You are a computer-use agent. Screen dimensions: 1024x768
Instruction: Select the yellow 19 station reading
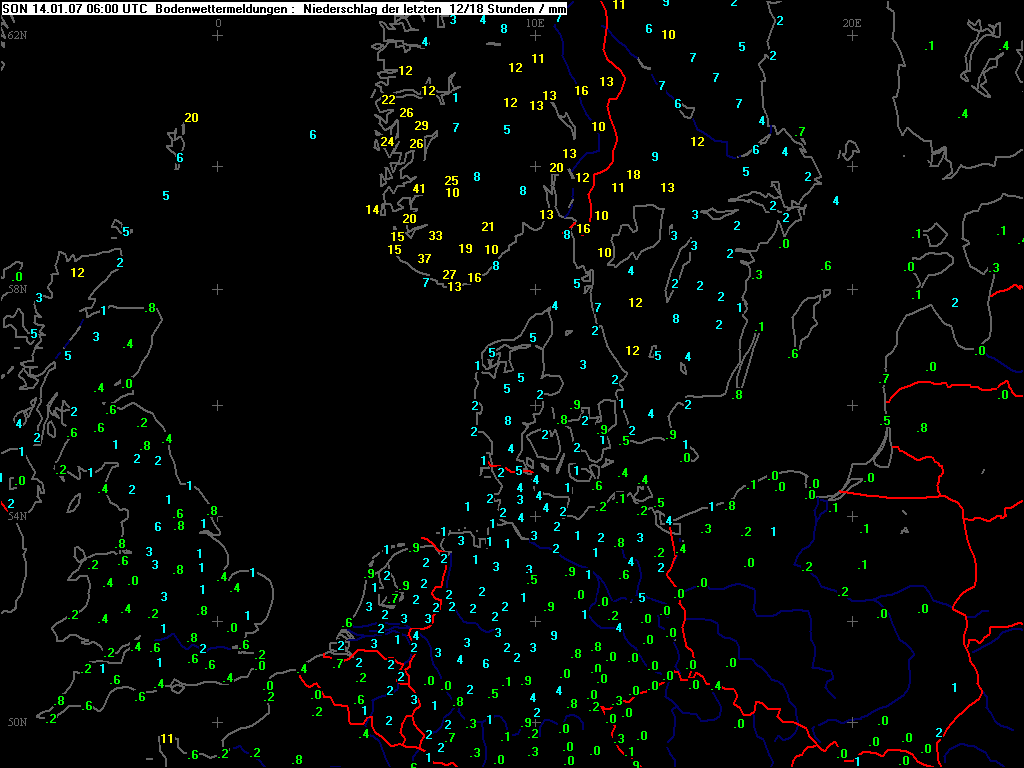[x=465, y=249]
